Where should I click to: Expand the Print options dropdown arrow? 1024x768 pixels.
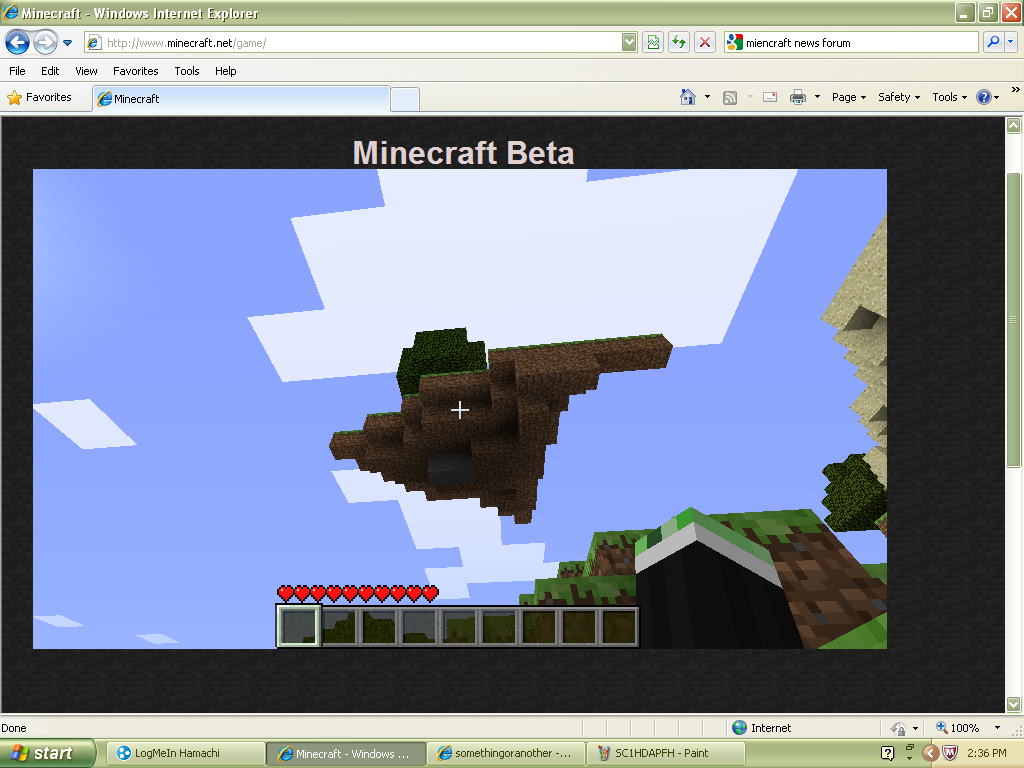(x=817, y=97)
